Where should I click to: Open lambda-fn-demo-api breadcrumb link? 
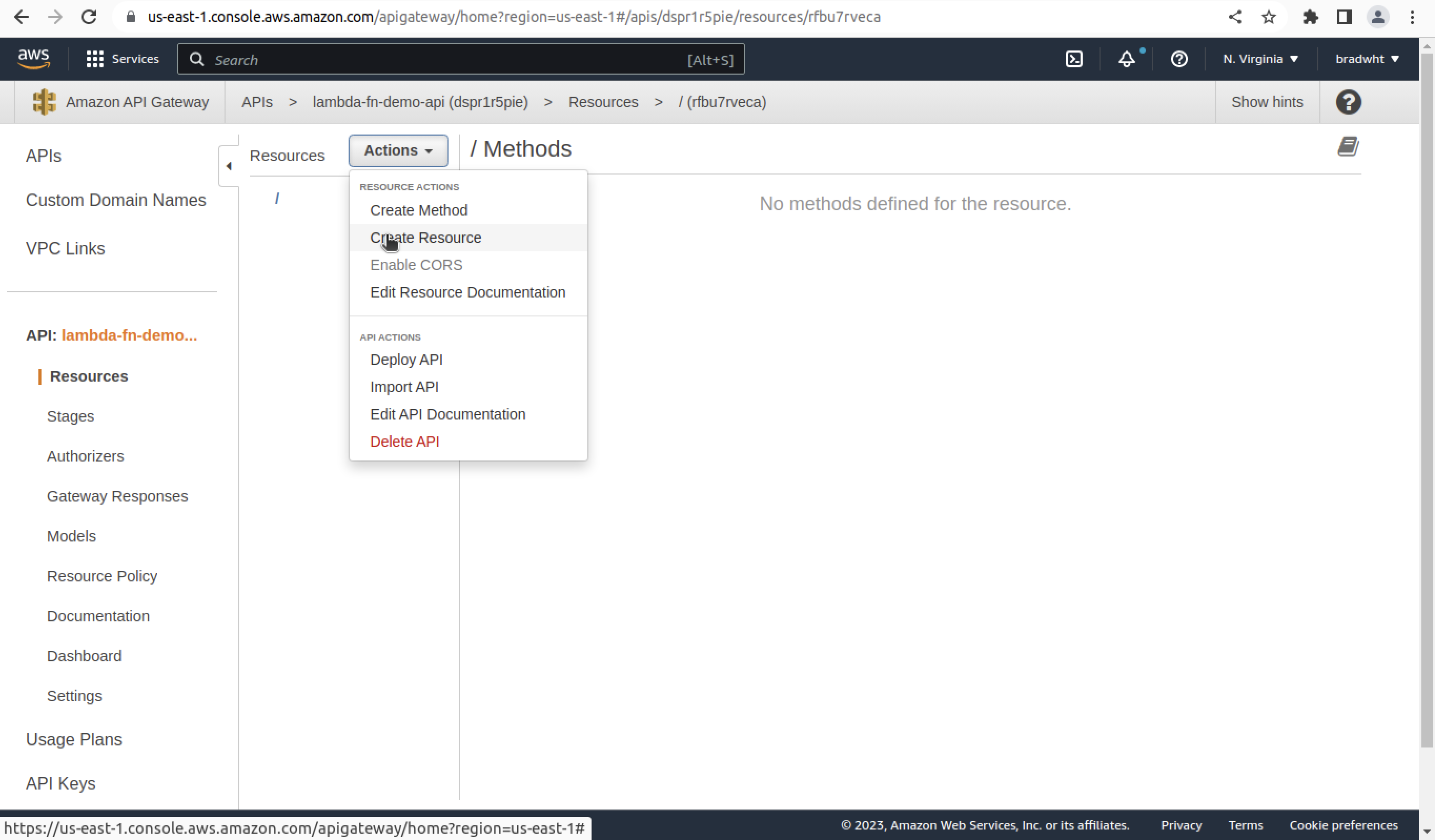pyautogui.click(x=420, y=103)
